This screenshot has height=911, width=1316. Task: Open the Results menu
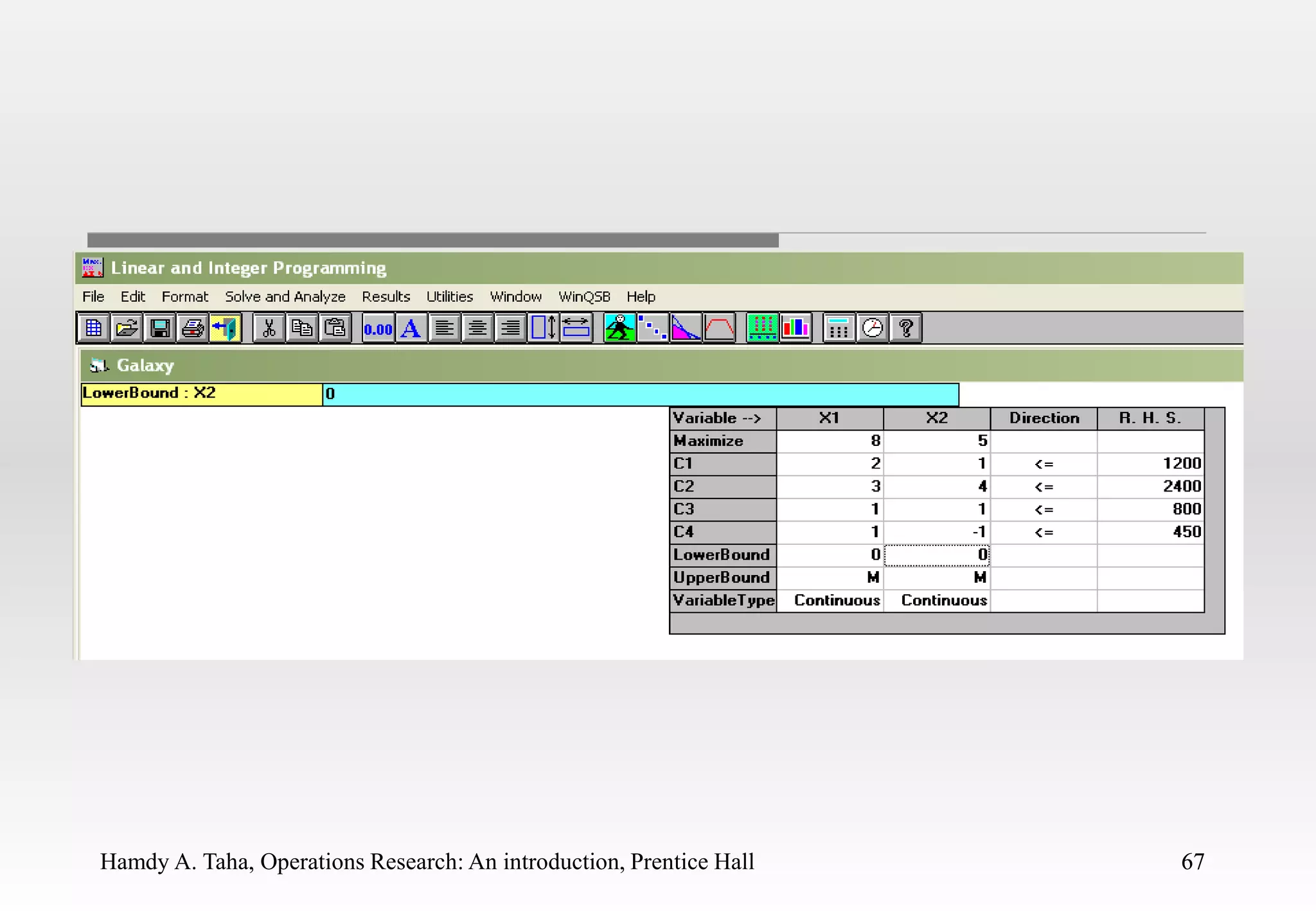tap(386, 297)
